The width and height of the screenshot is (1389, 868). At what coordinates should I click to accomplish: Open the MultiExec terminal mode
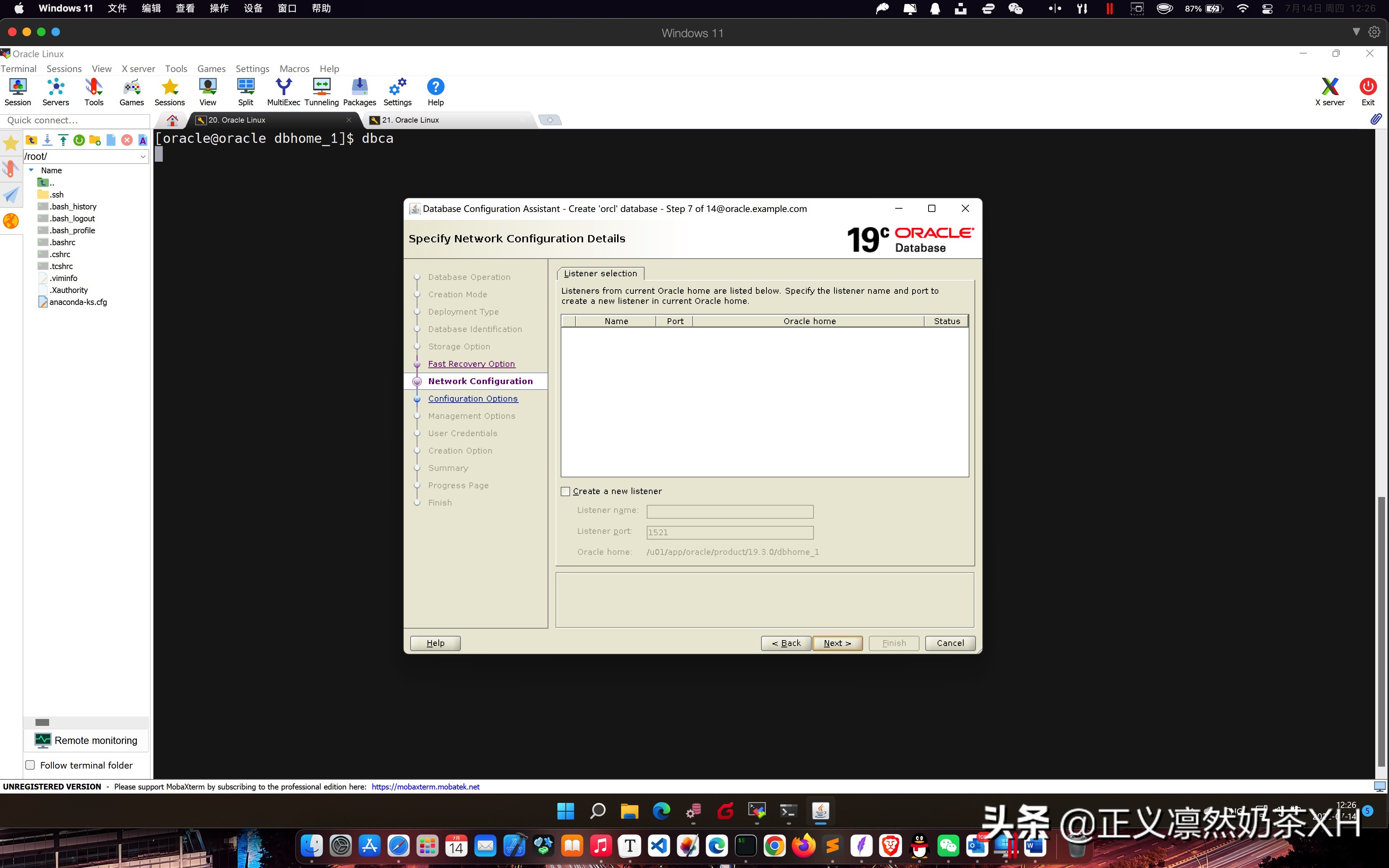[x=284, y=92]
